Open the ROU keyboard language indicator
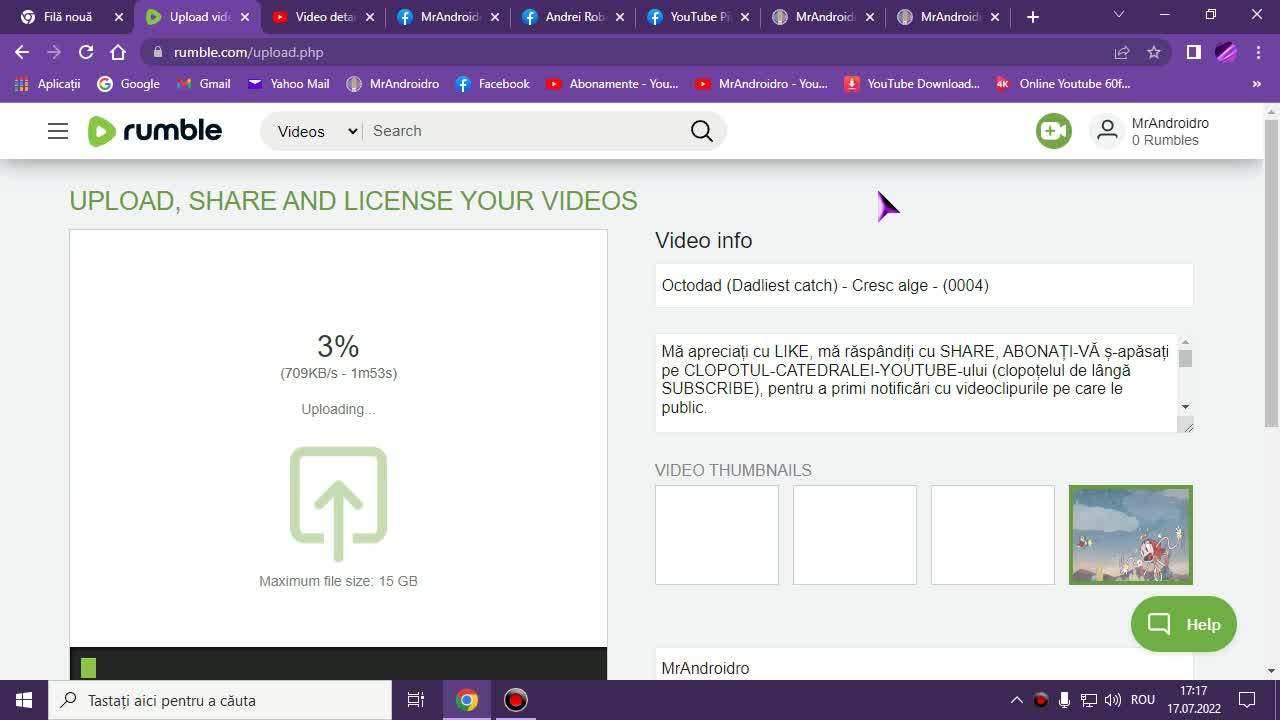The width and height of the screenshot is (1280, 720). tap(1143, 700)
